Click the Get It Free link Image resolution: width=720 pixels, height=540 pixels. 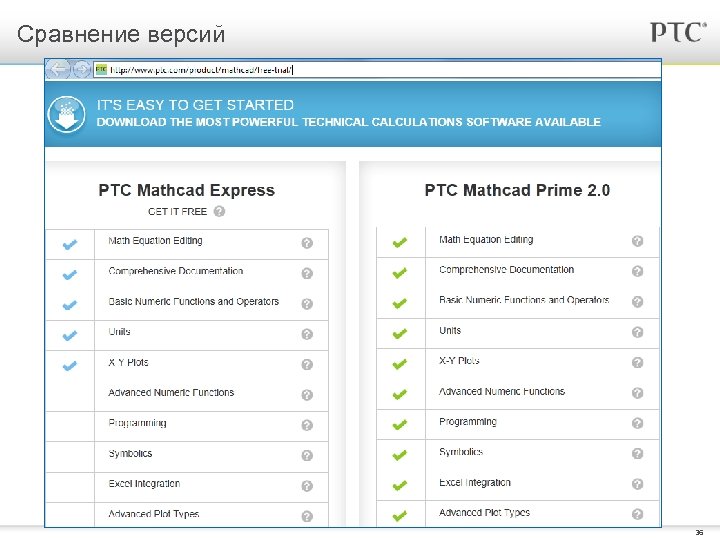[177, 211]
